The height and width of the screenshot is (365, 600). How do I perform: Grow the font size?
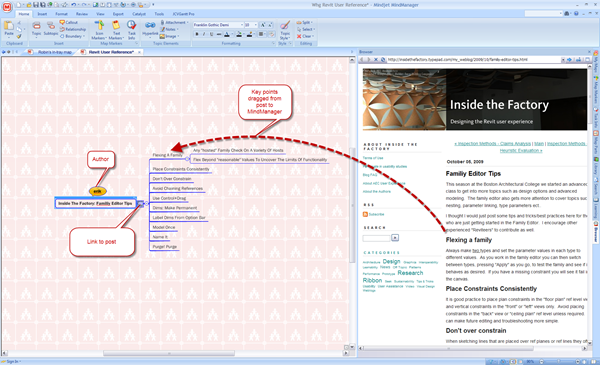(263, 25)
